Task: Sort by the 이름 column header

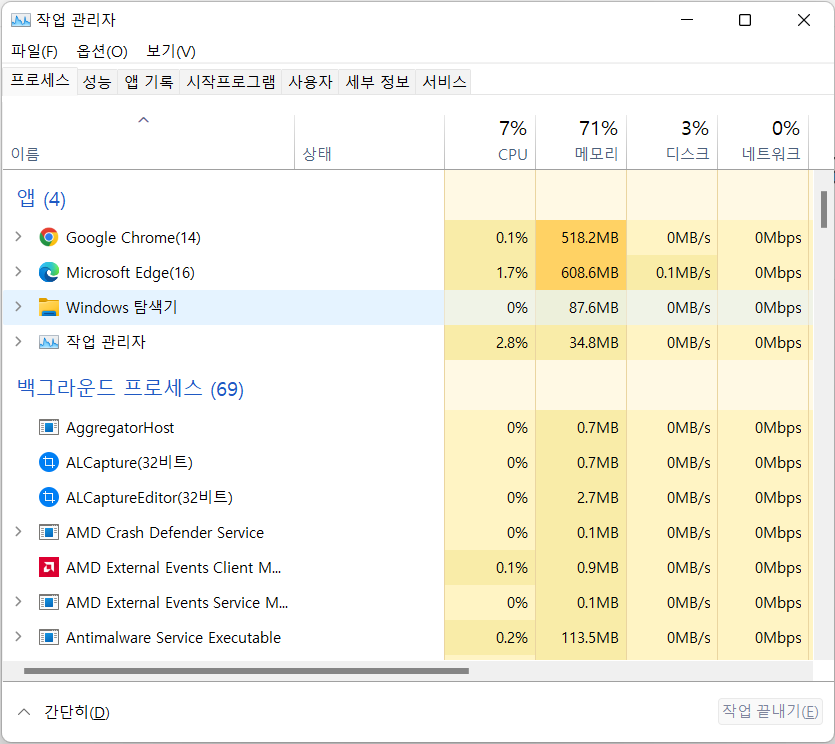Action: click(x=149, y=142)
